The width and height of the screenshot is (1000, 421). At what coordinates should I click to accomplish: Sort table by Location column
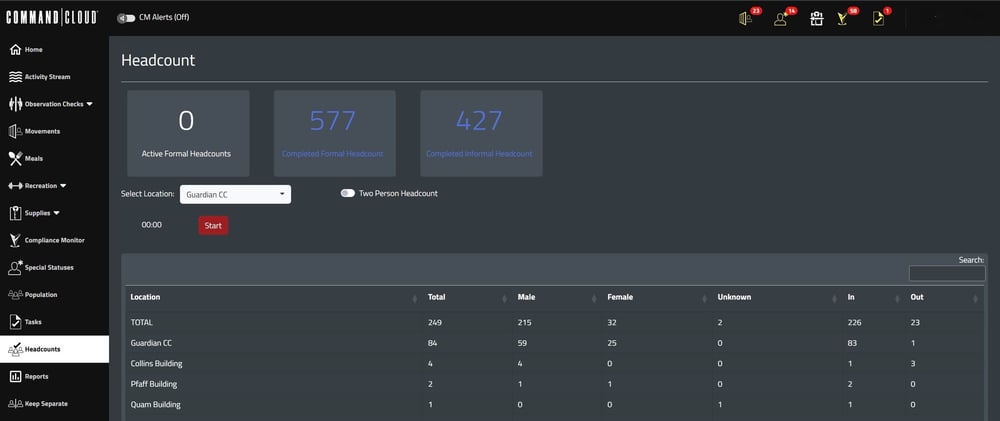(272, 297)
